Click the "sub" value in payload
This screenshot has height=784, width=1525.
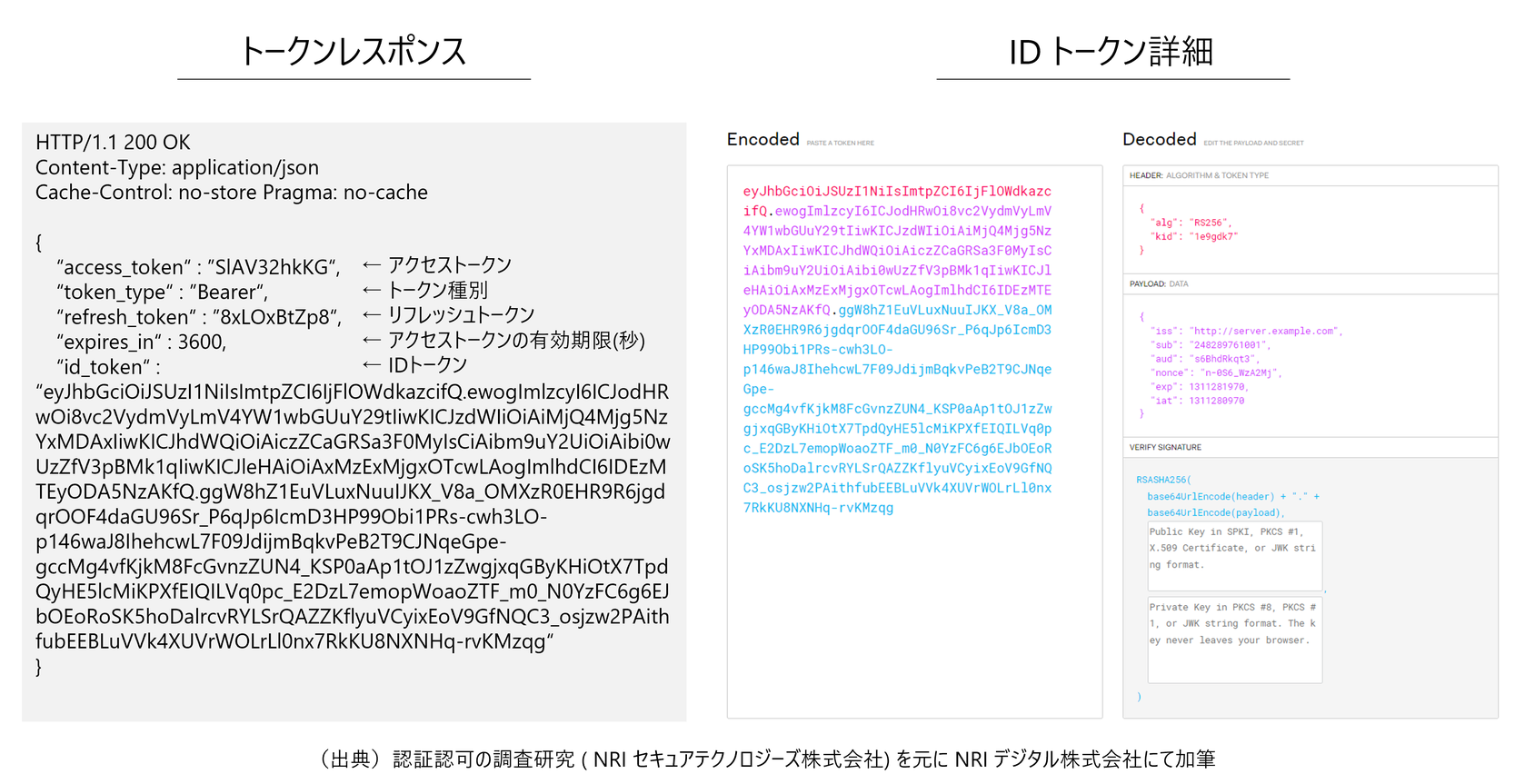(1228, 345)
